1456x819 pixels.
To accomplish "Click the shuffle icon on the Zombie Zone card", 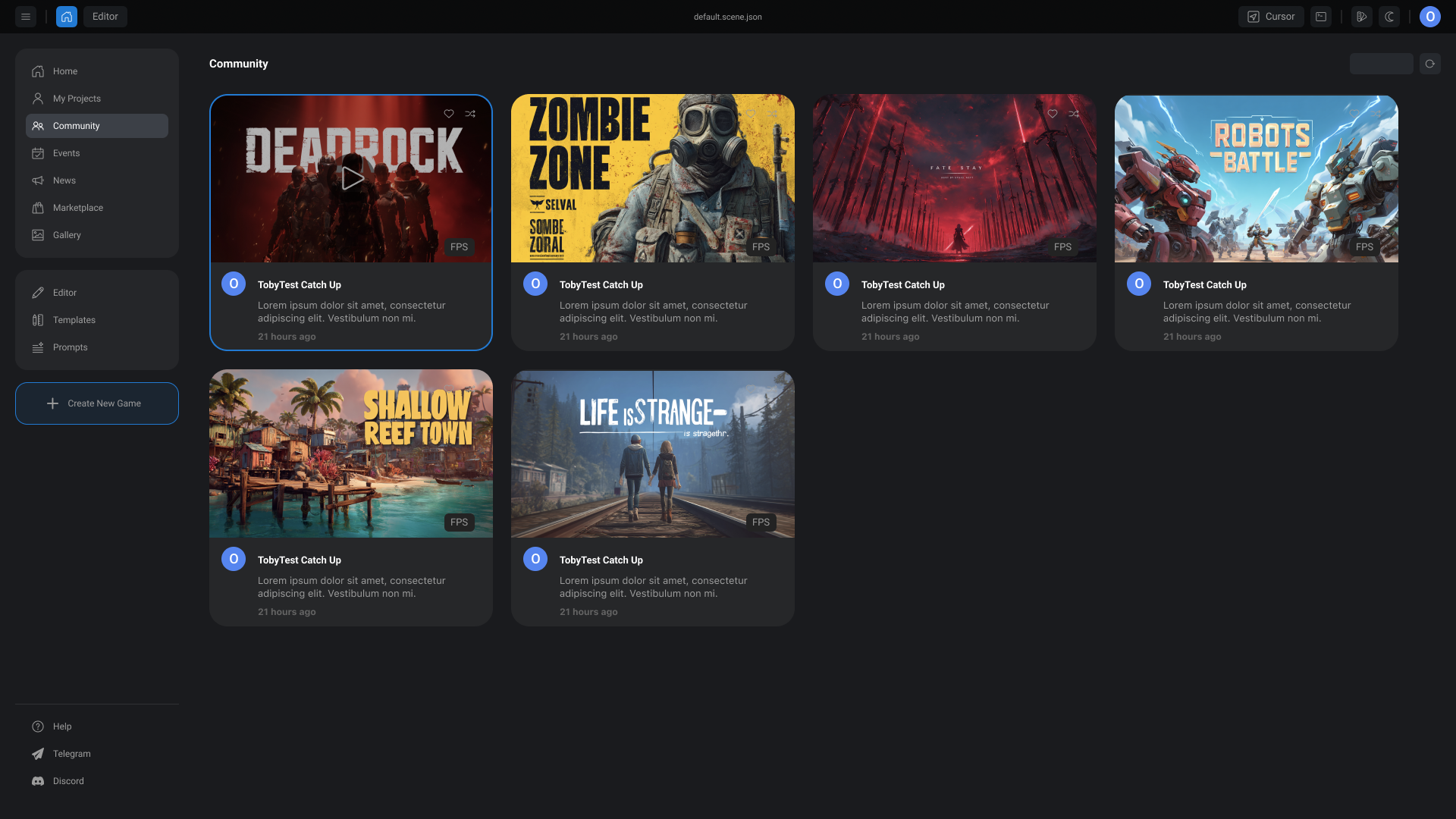I will [771, 114].
